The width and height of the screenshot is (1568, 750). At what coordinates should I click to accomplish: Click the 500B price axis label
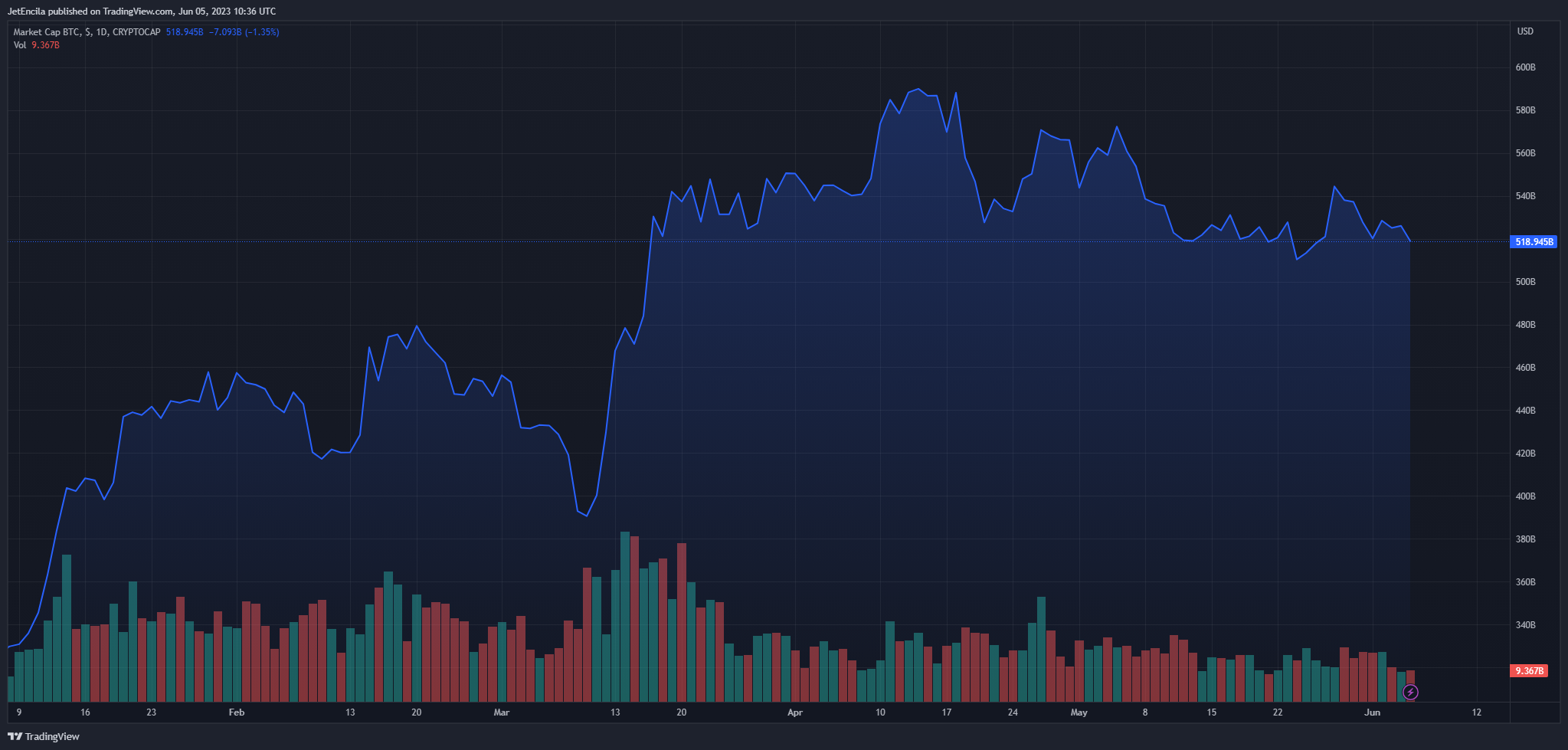(x=1525, y=282)
